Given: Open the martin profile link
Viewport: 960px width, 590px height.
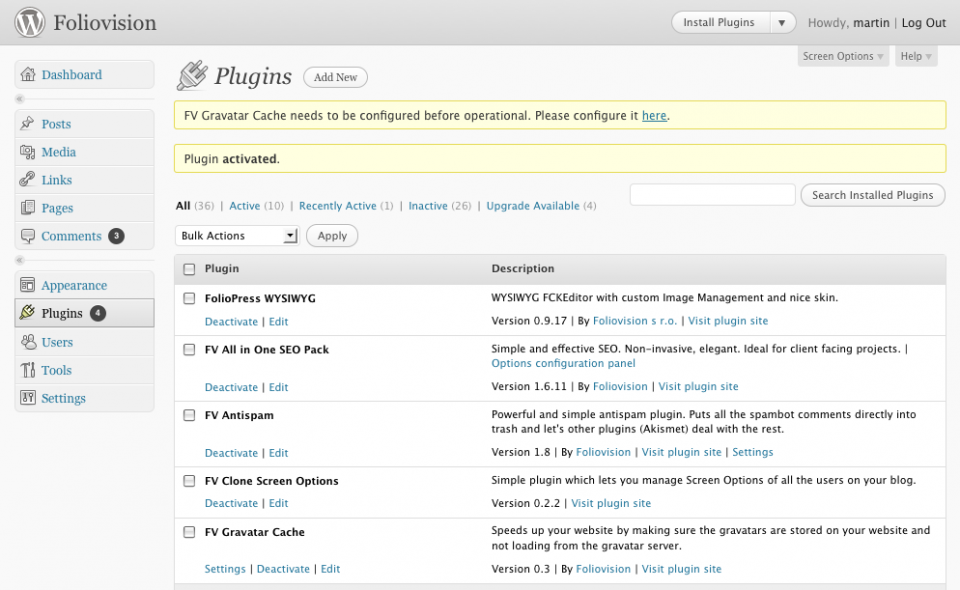Looking at the screenshot, I should [871, 23].
